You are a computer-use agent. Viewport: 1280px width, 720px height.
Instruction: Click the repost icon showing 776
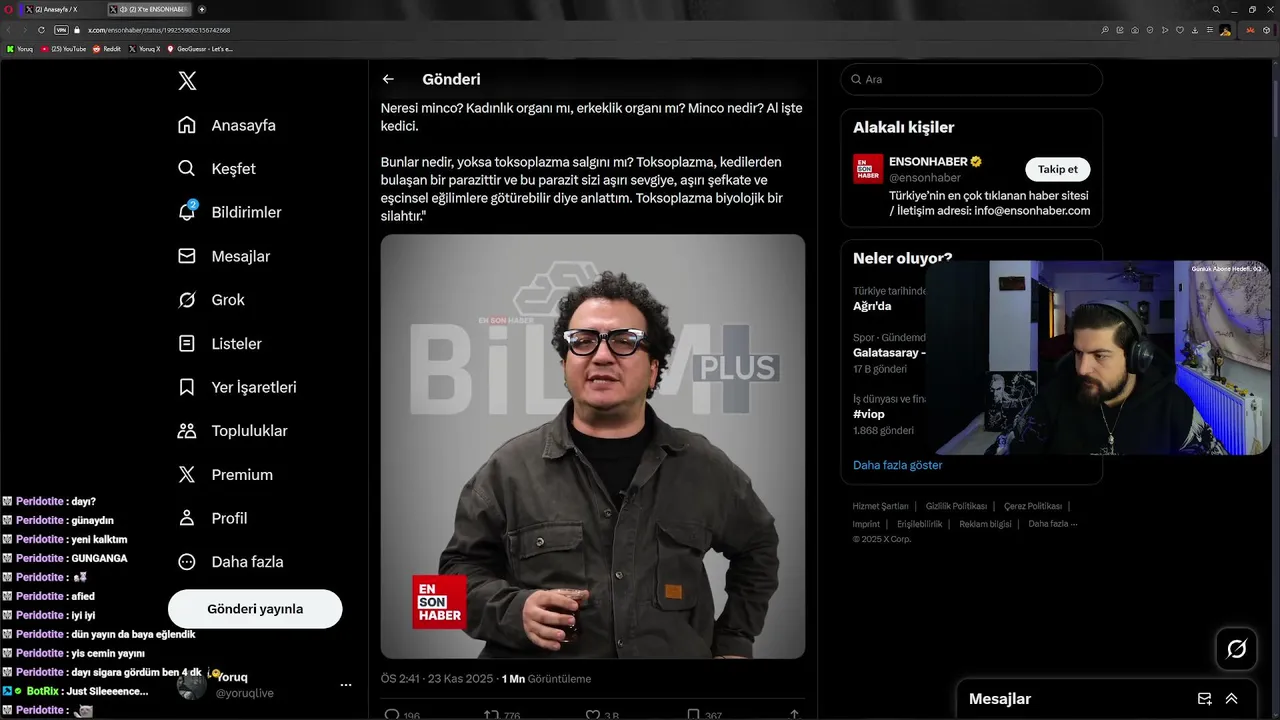click(490, 714)
